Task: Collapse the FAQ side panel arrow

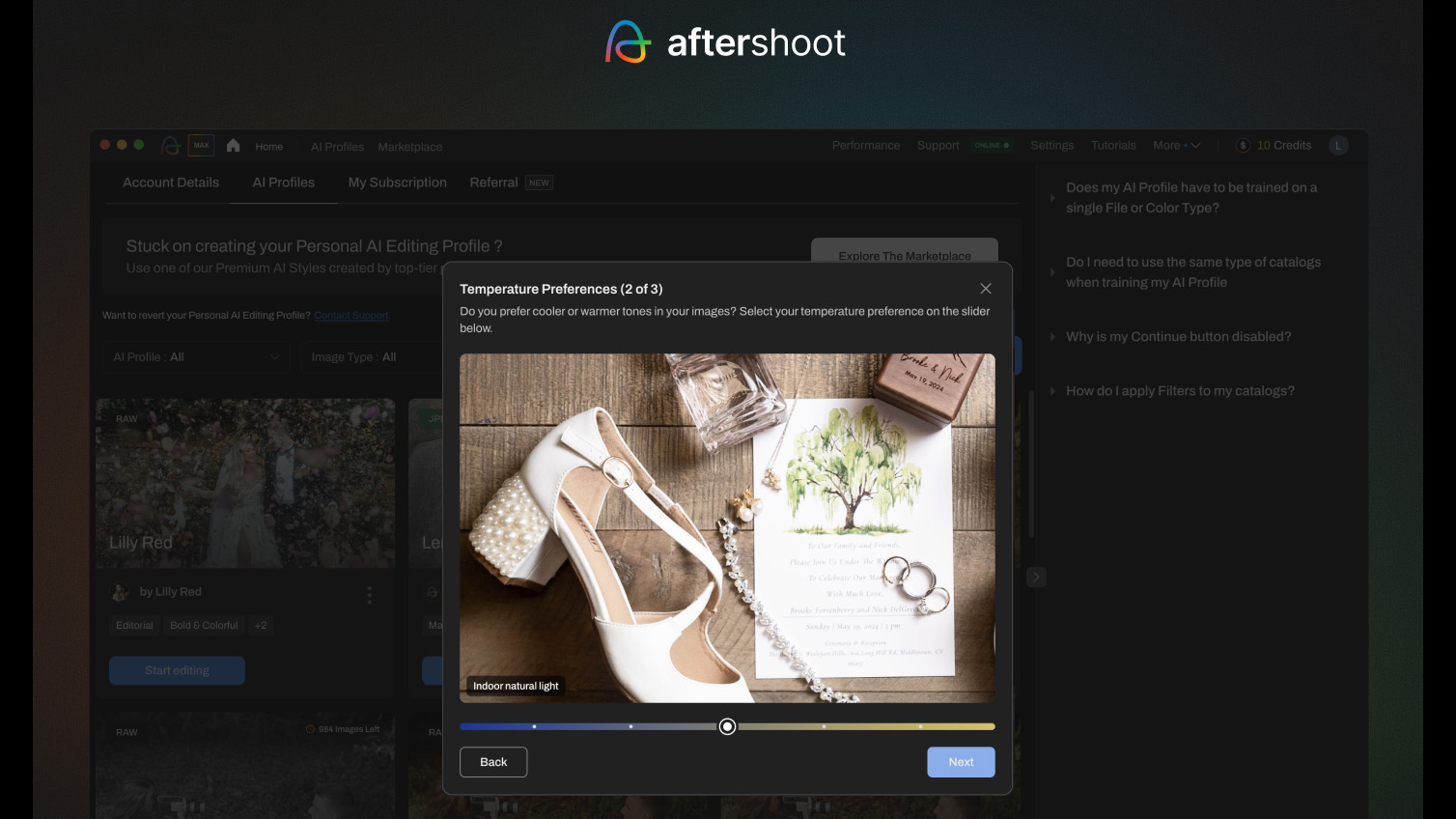Action: coord(1036,577)
